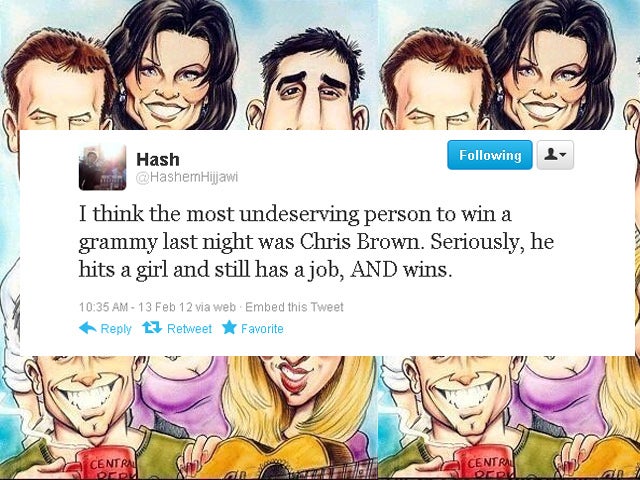Open the 10:35 AM - 13 Feb 12 timestamp

[x=136, y=307]
